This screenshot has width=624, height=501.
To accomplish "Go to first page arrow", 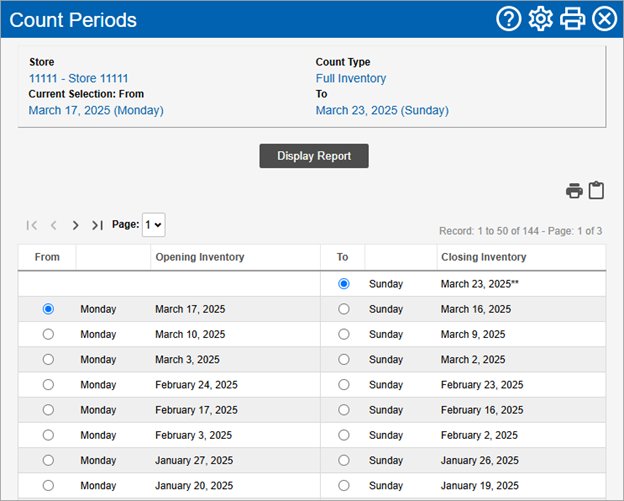I will point(31,225).
